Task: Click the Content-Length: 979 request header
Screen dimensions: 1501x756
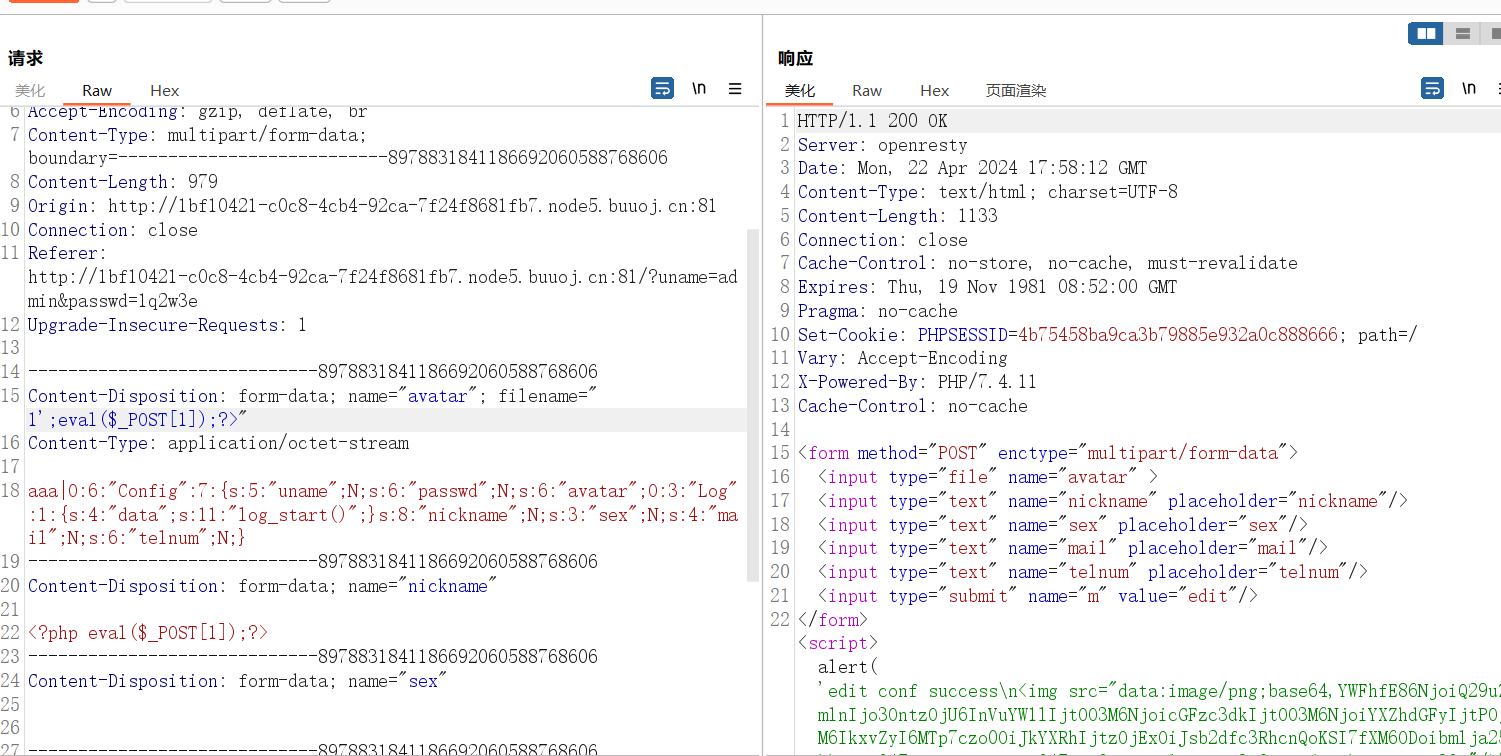Action: 123,182
